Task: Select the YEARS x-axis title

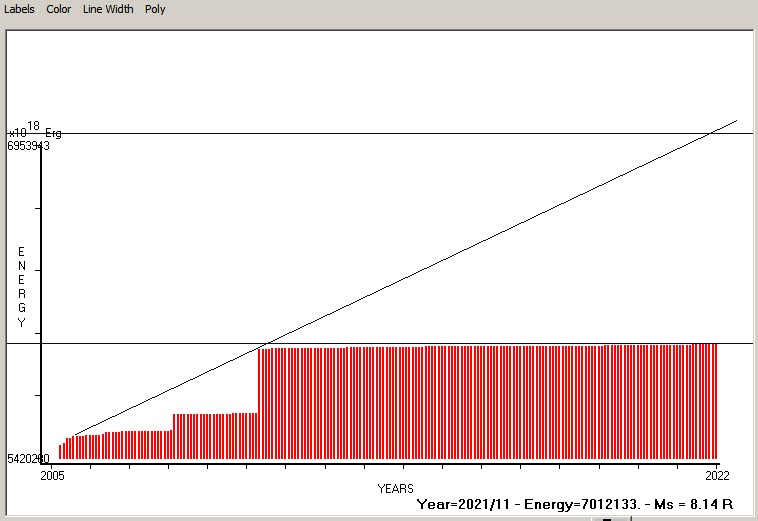Action: (x=395, y=488)
